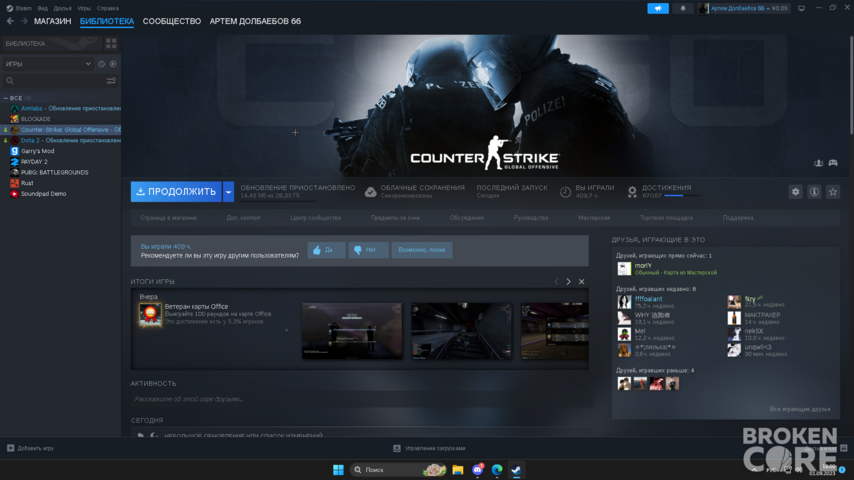Click the library search input field

(60, 81)
